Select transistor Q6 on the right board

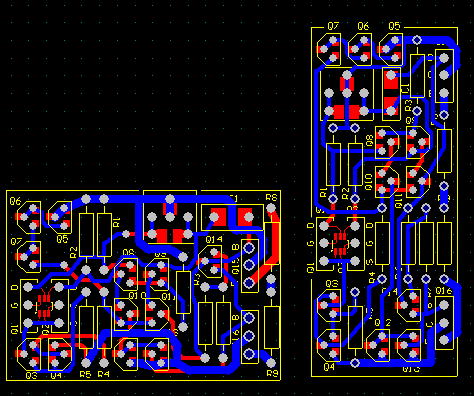click(x=360, y=49)
